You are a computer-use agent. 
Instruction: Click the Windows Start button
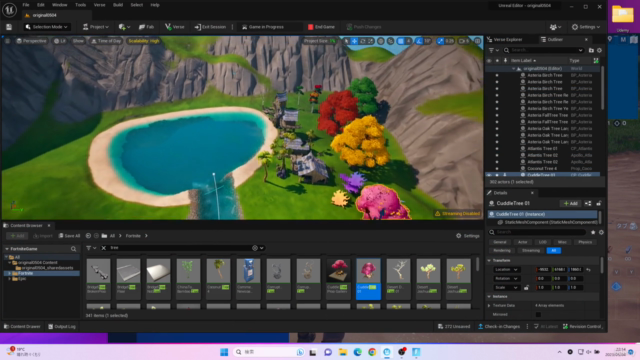[224, 352]
